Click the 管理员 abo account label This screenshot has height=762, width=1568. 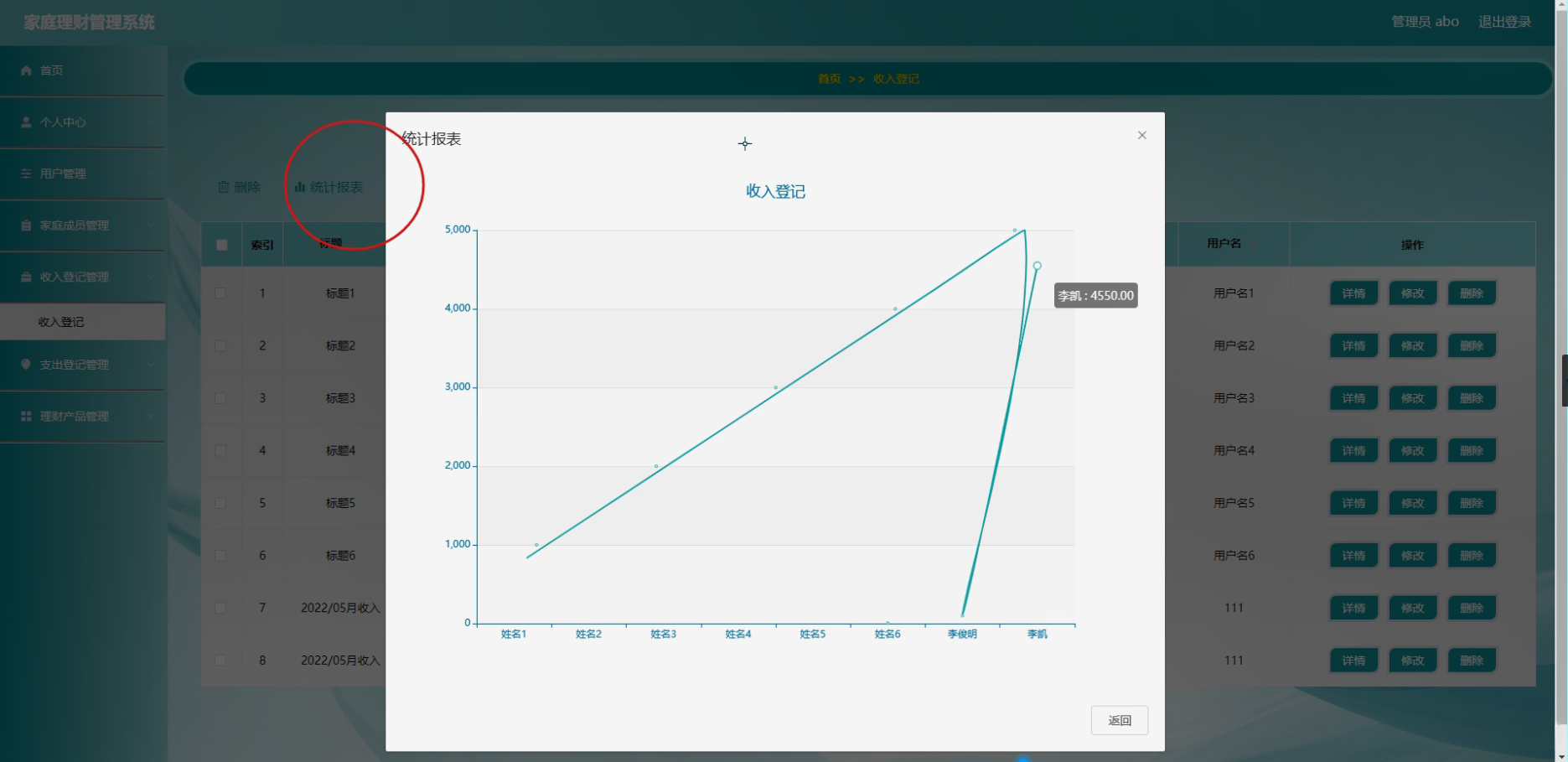[1425, 22]
